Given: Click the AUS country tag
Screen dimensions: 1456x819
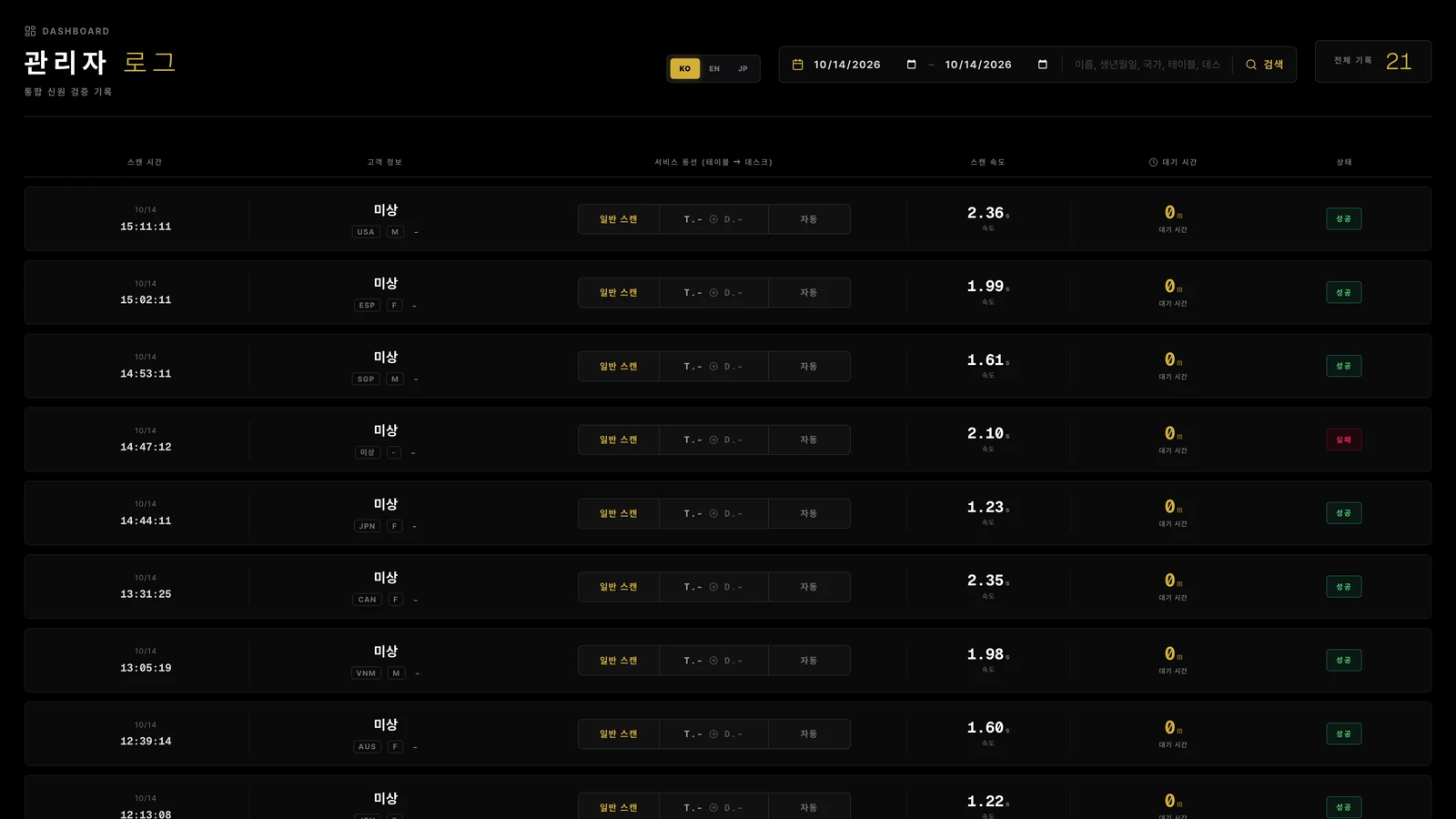Looking at the screenshot, I should pyautogui.click(x=367, y=747).
